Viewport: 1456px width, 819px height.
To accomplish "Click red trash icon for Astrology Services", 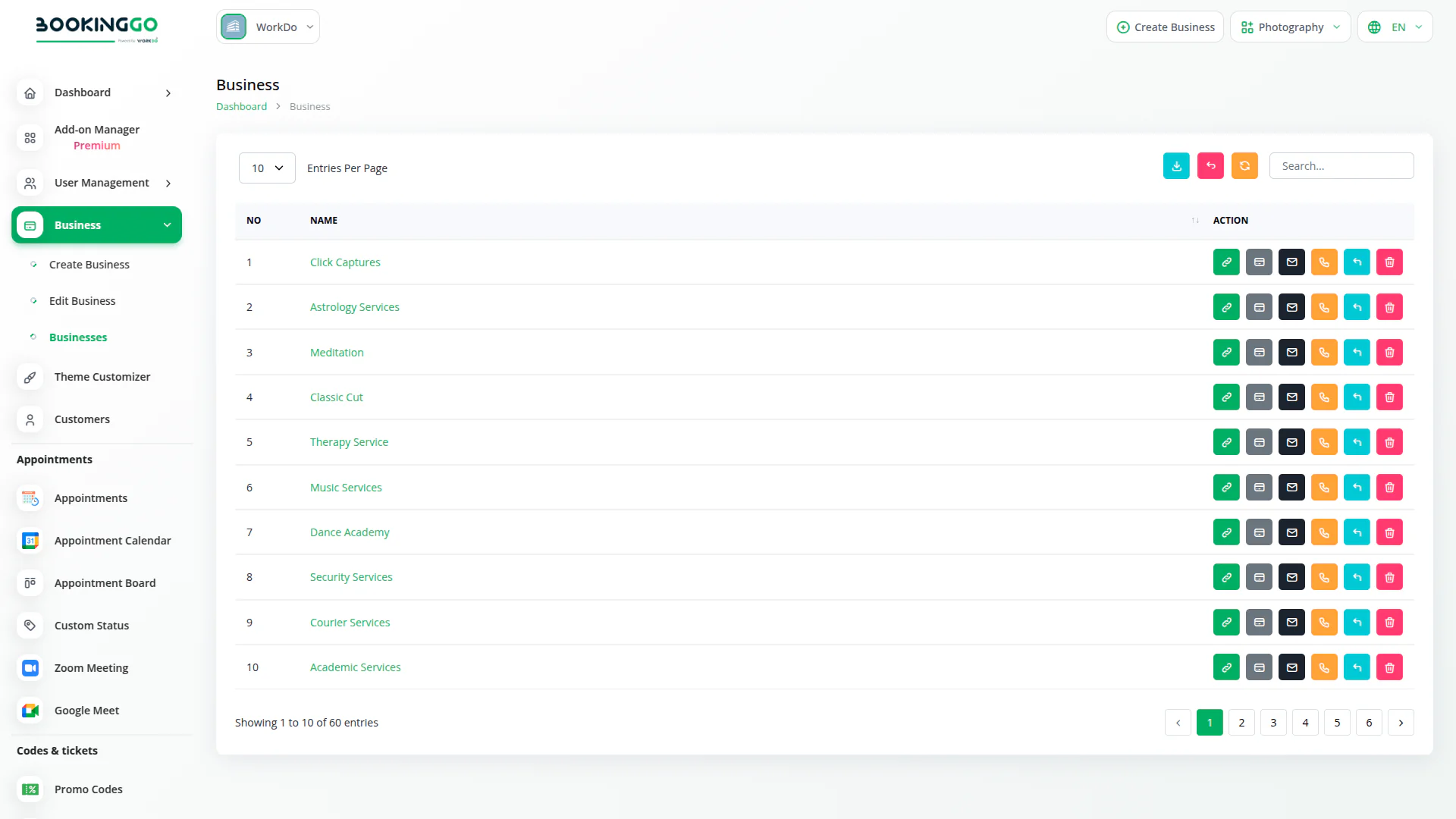I will [1389, 307].
